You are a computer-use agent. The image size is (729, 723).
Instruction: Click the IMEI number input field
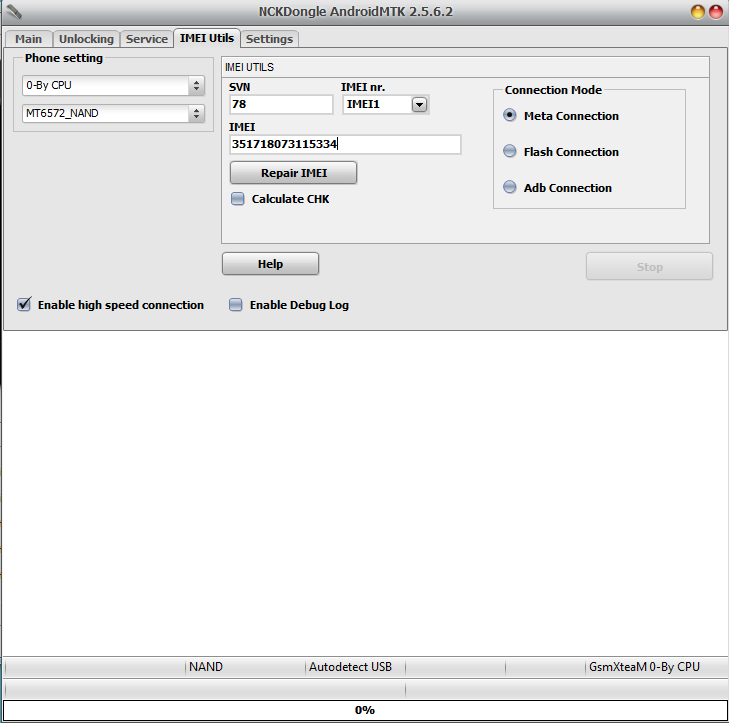(345, 145)
